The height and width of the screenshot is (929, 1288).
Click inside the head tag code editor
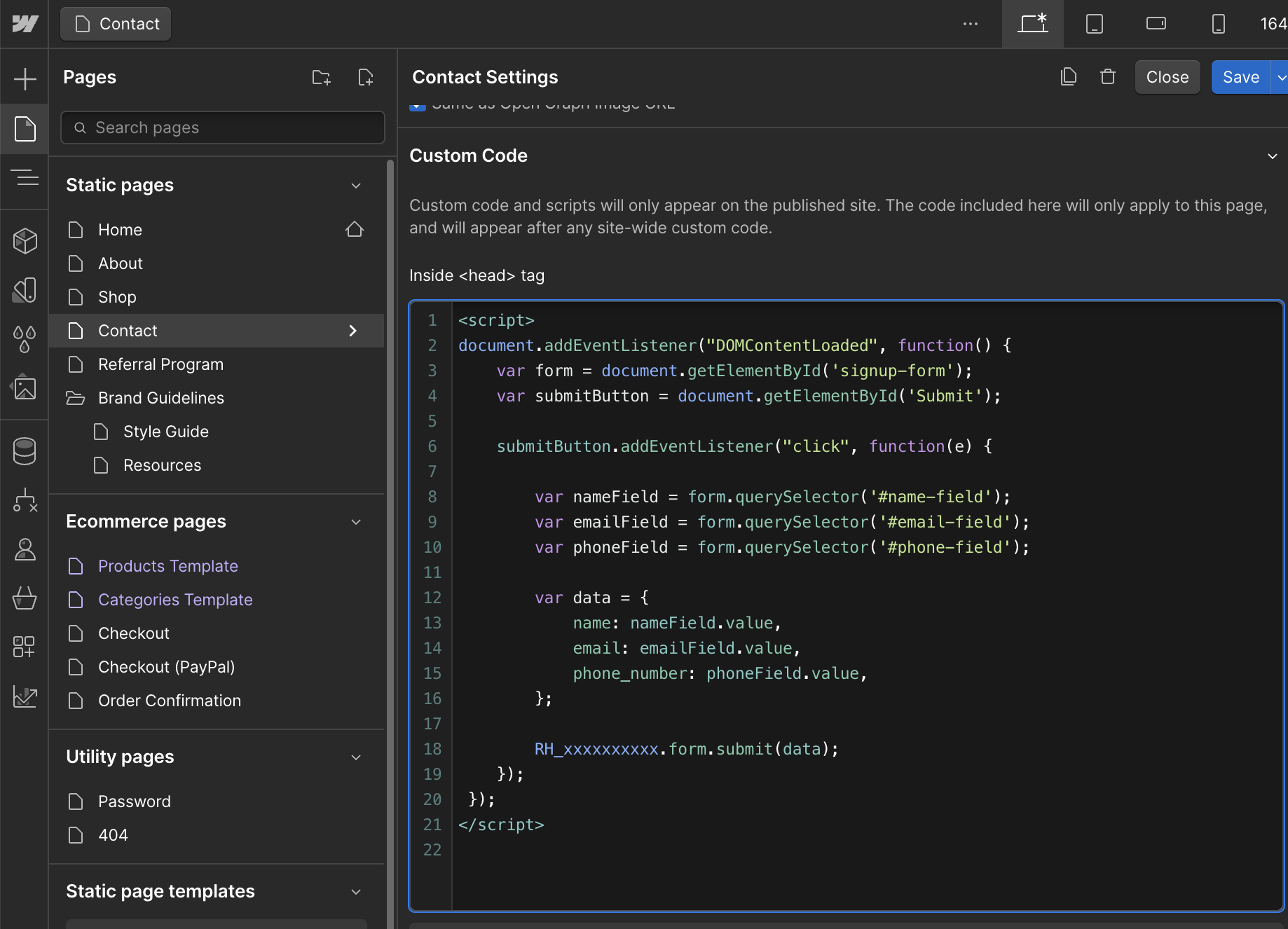point(847,606)
